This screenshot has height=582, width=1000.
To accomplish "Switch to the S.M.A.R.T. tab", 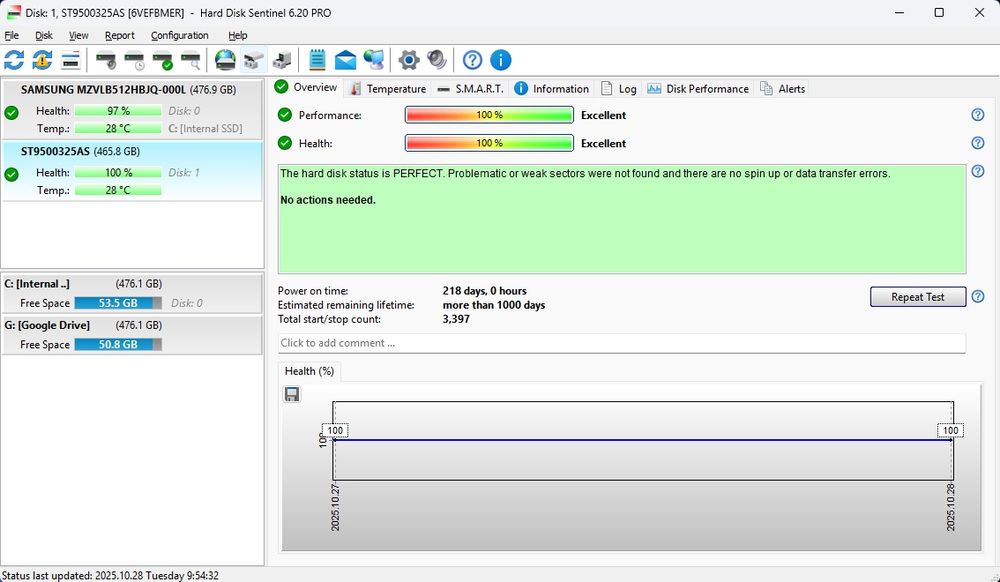I will 470,89.
